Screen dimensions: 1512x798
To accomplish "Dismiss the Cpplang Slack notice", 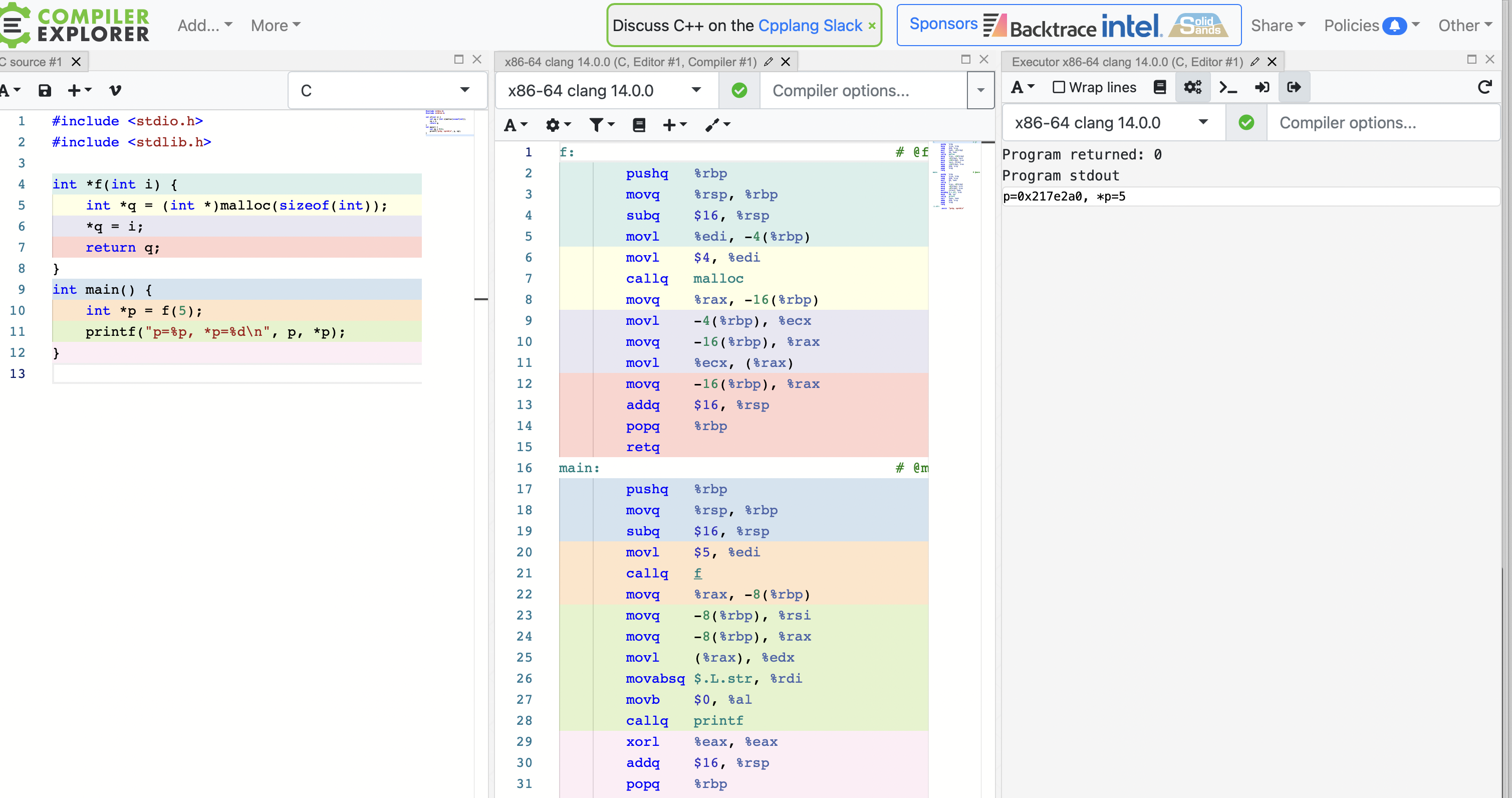I will [x=872, y=26].
